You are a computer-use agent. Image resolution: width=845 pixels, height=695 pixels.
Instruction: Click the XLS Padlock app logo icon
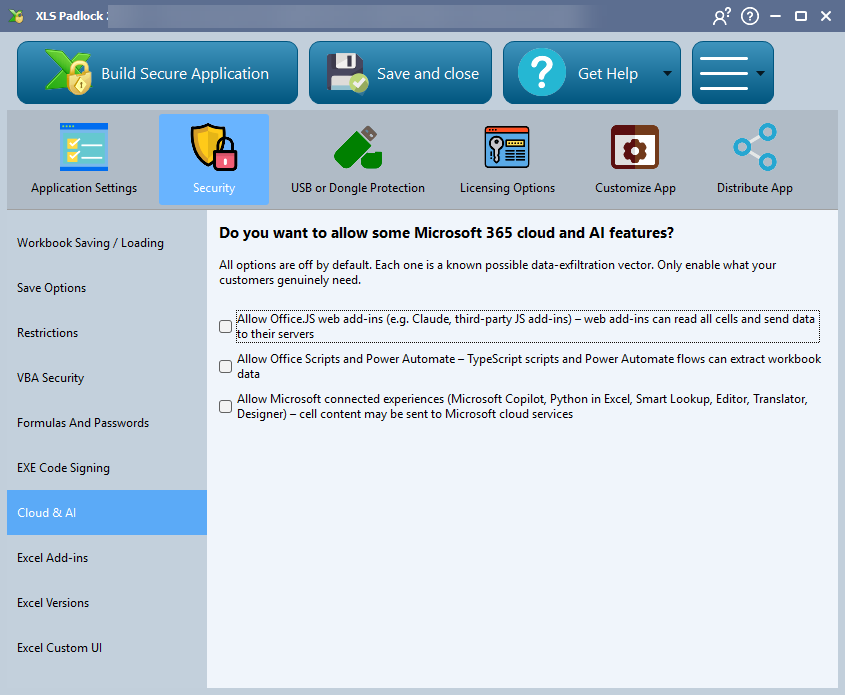point(17,16)
